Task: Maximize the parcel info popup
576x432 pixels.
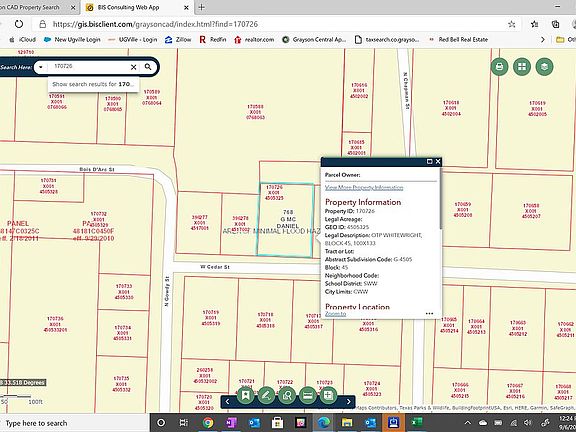Action: [429, 161]
